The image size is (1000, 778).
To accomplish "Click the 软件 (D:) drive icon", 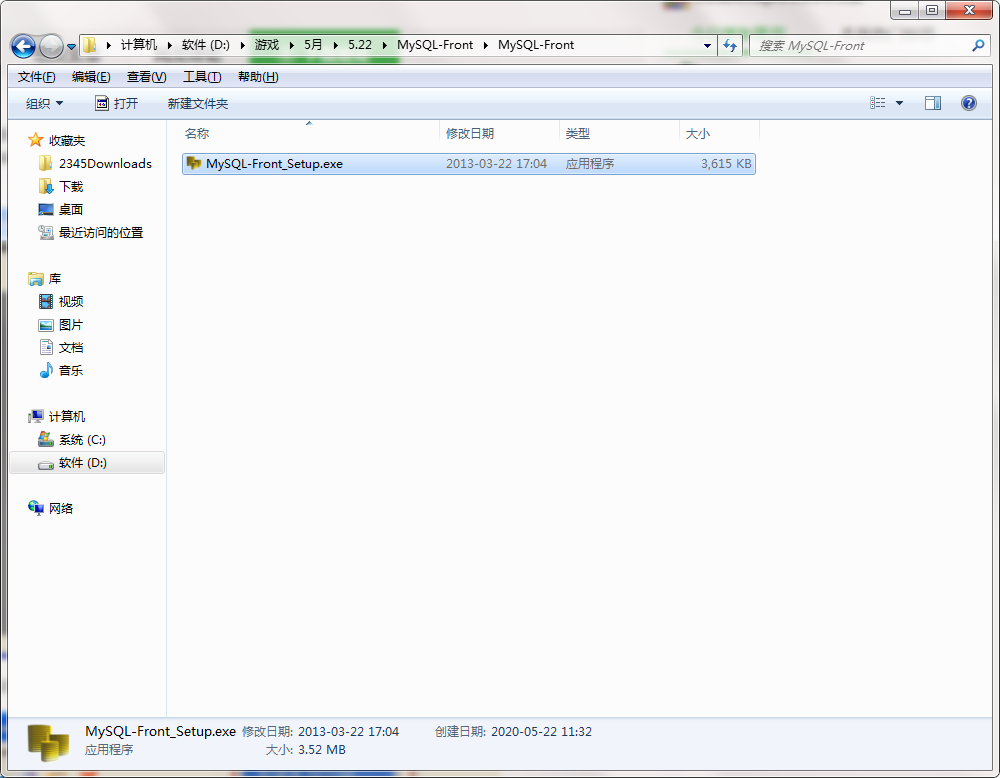I will (x=46, y=465).
